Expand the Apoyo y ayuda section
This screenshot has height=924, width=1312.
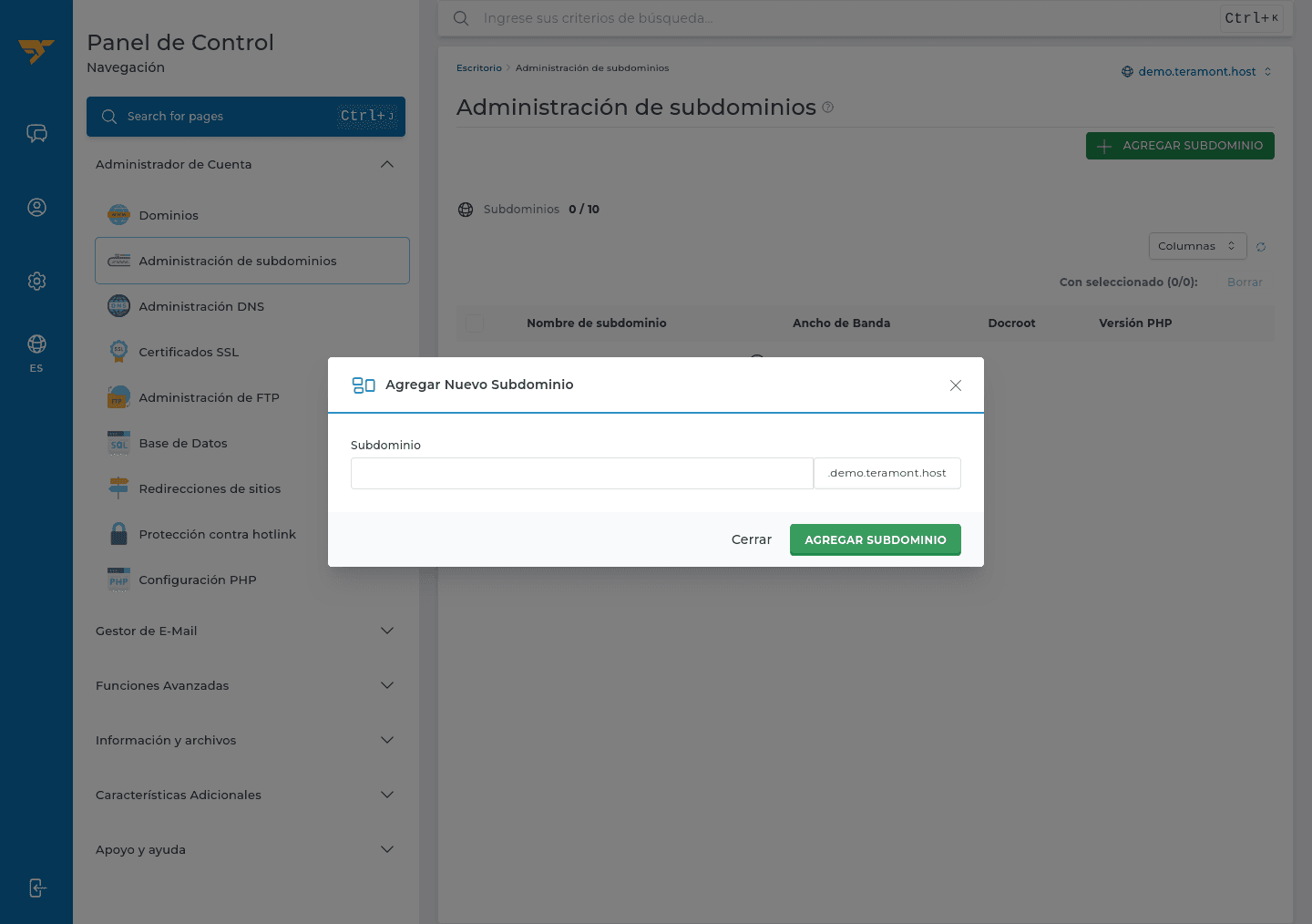pos(387,849)
